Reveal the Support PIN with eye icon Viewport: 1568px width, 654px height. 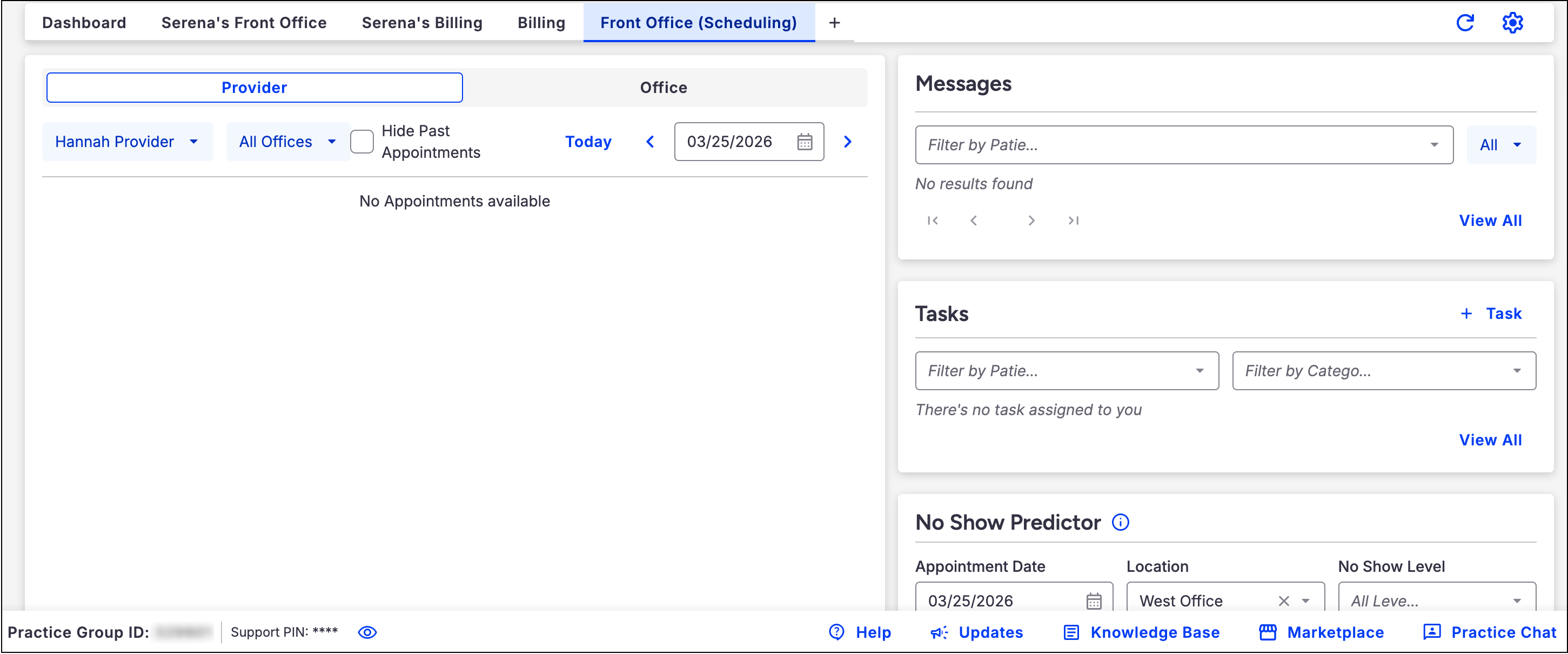click(367, 632)
